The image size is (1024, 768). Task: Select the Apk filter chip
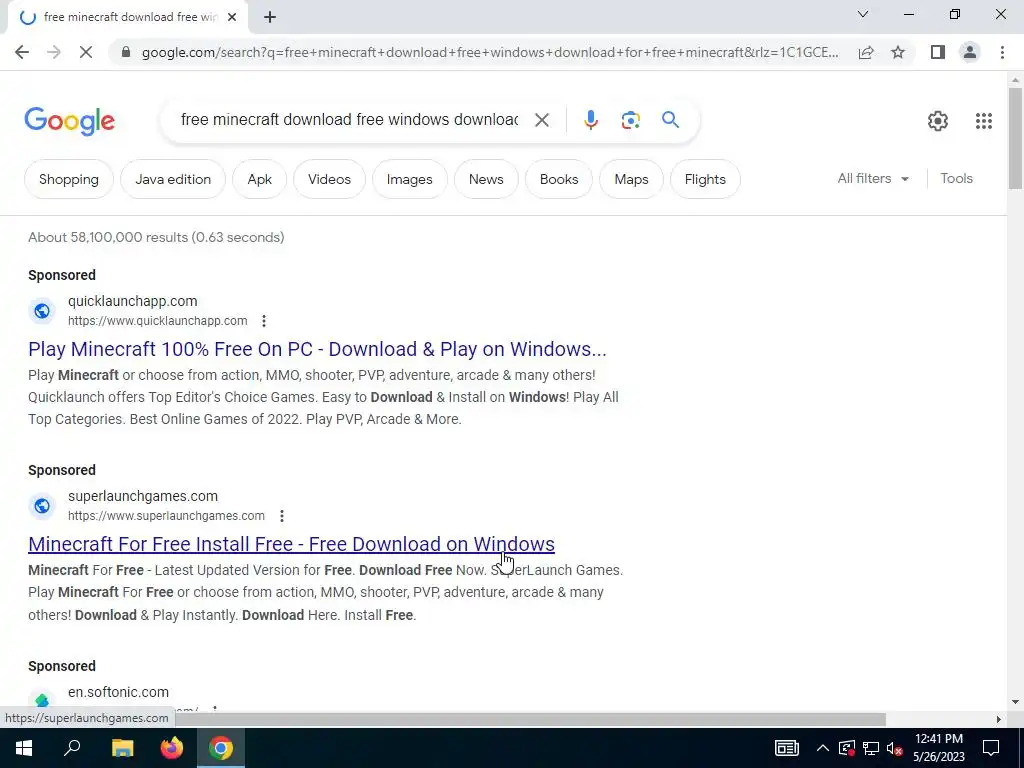coord(259,180)
